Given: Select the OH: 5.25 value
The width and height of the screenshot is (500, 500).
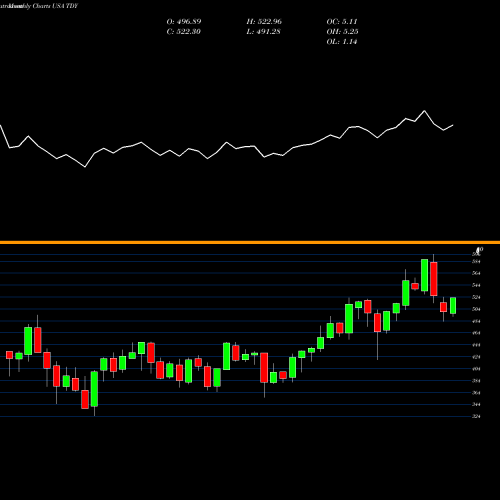Looking at the screenshot, I should point(342,32).
